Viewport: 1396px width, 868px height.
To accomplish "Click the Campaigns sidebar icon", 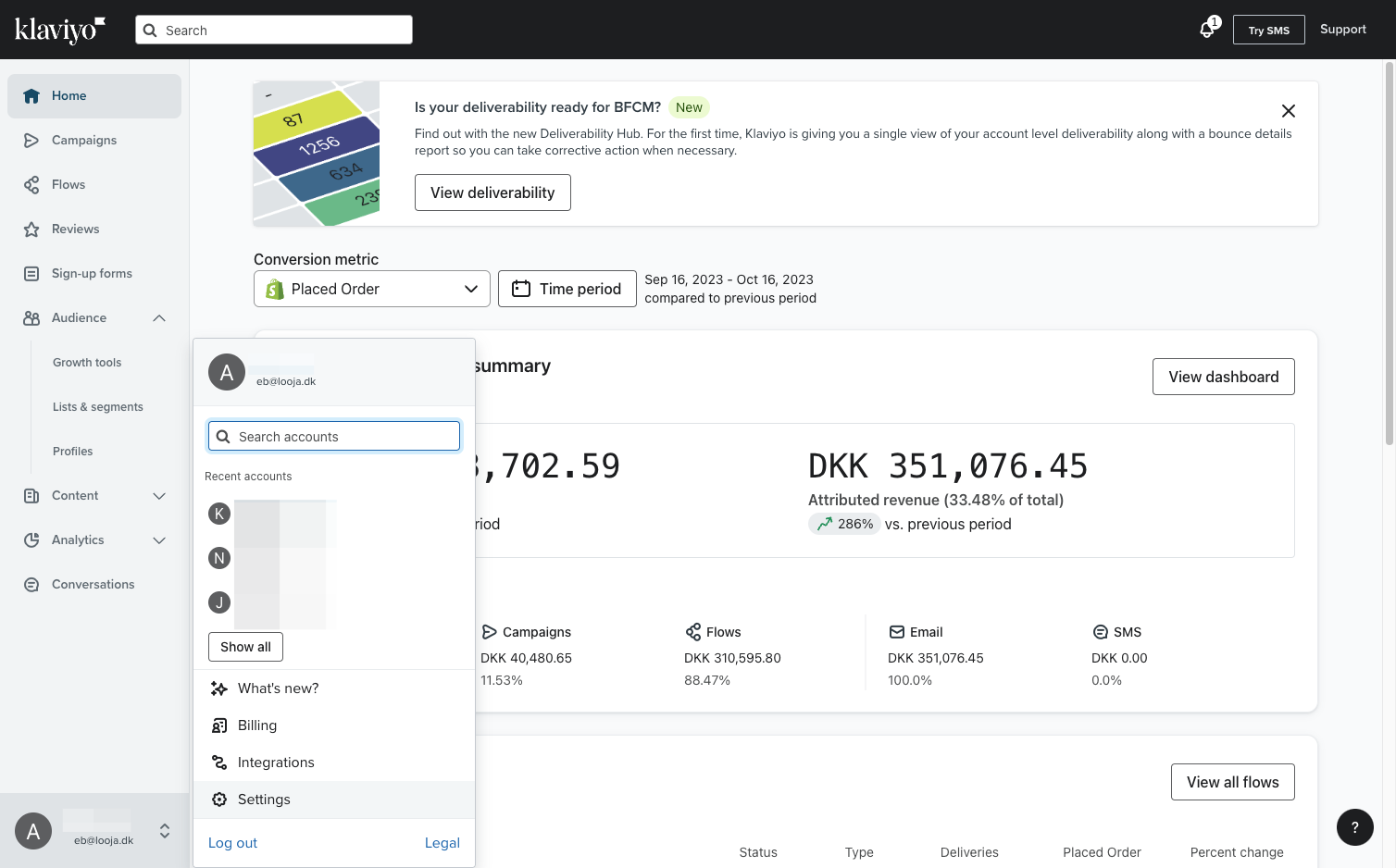I will click(31, 141).
